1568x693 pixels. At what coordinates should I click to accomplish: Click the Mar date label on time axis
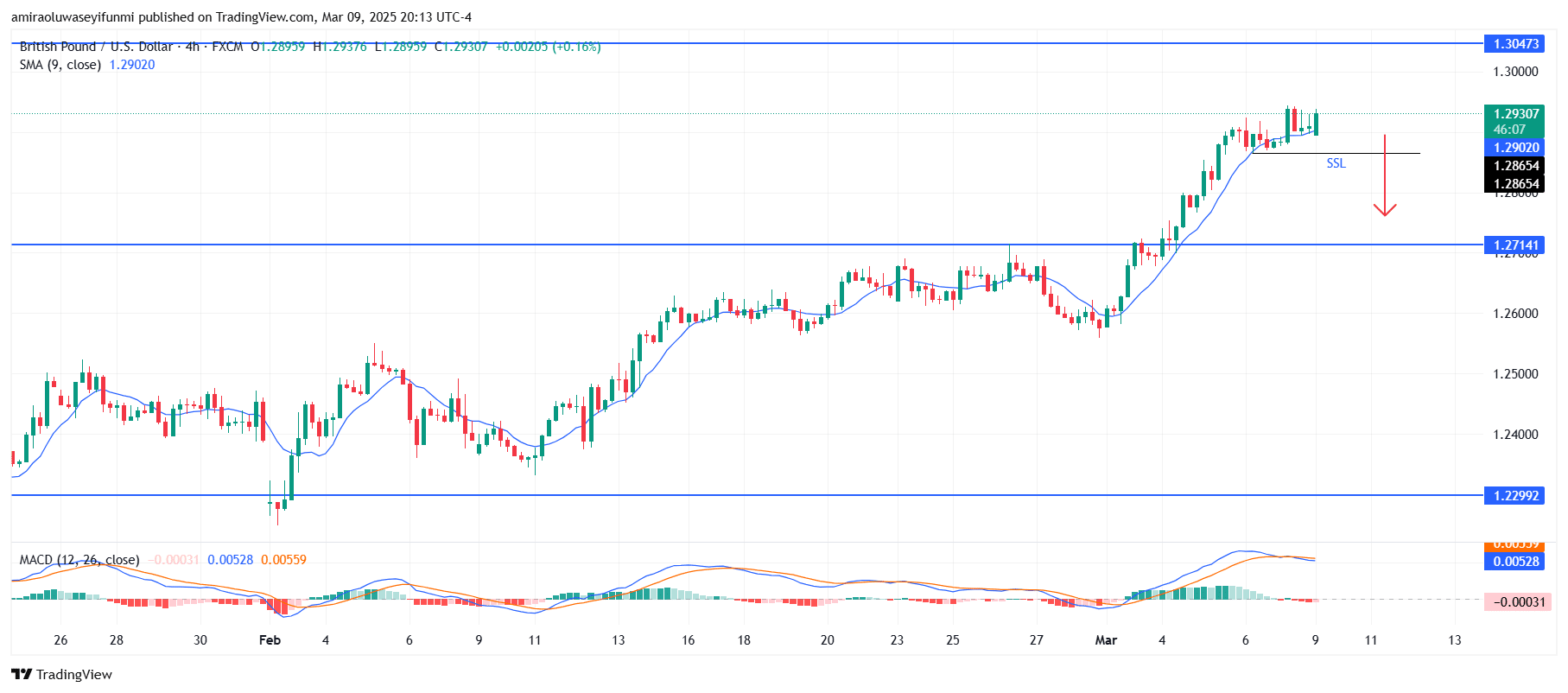[1106, 640]
